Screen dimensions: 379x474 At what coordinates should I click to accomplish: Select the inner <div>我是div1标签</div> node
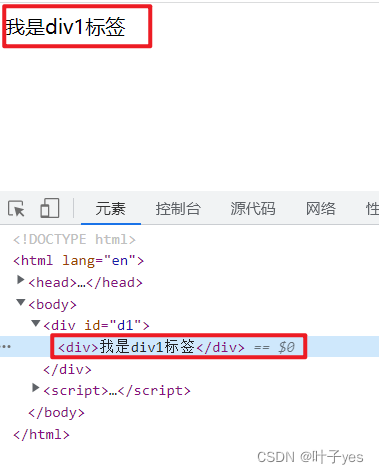(x=151, y=347)
